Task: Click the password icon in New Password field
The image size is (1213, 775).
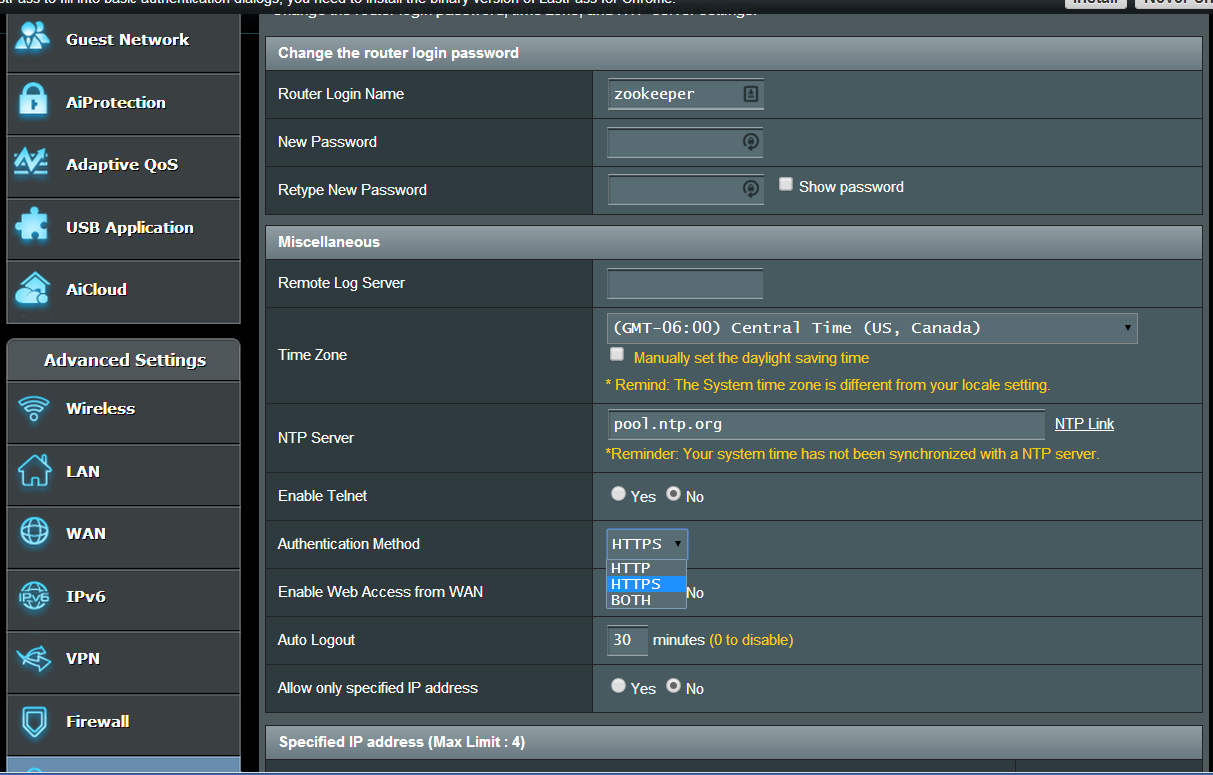Action: [x=750, y=142]
